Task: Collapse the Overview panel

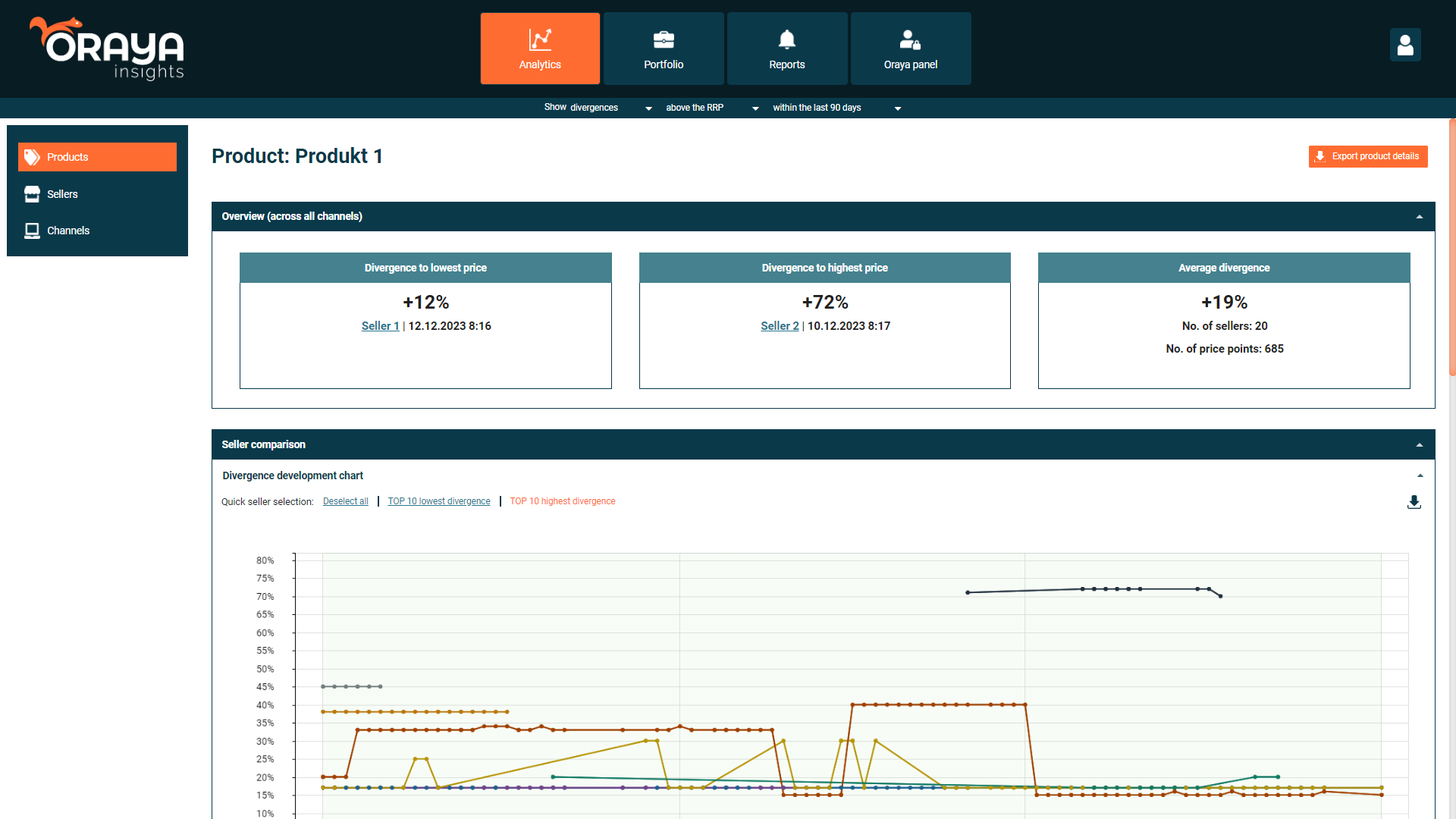Action: [1420, 217]
